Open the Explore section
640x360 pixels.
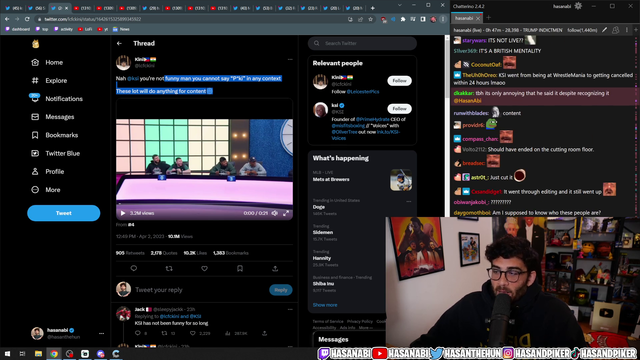[49, 80]
